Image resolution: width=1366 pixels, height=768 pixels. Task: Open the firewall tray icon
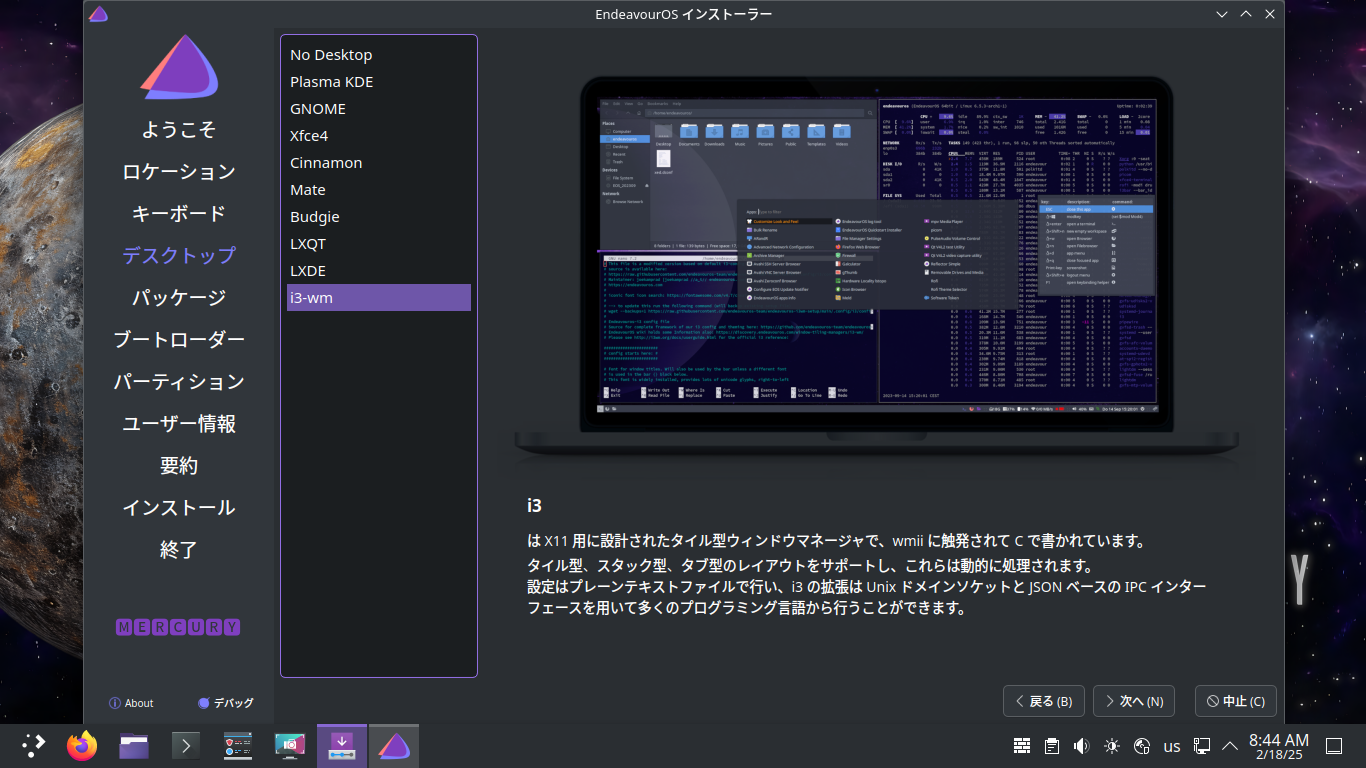[x=1022, y=746]
